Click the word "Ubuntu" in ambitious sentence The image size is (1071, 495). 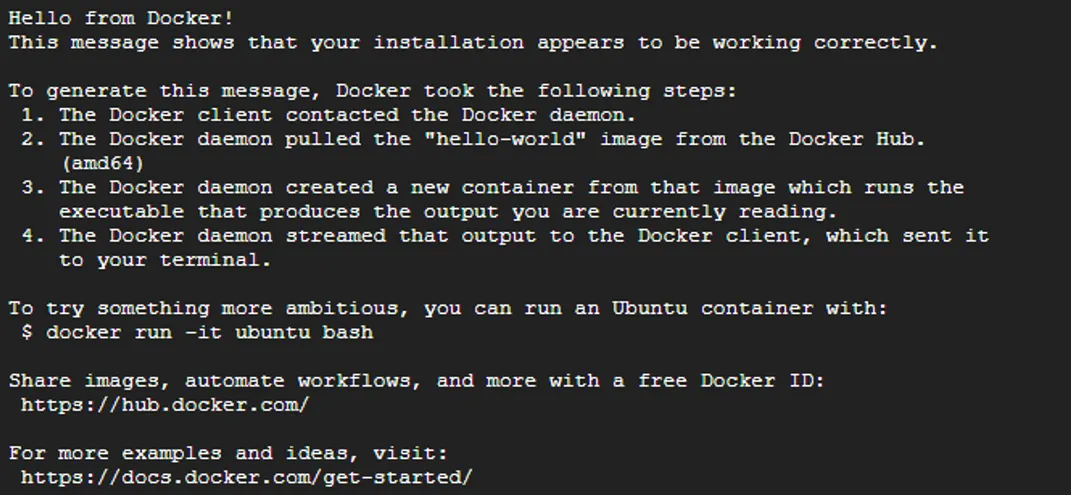point(650,309)
